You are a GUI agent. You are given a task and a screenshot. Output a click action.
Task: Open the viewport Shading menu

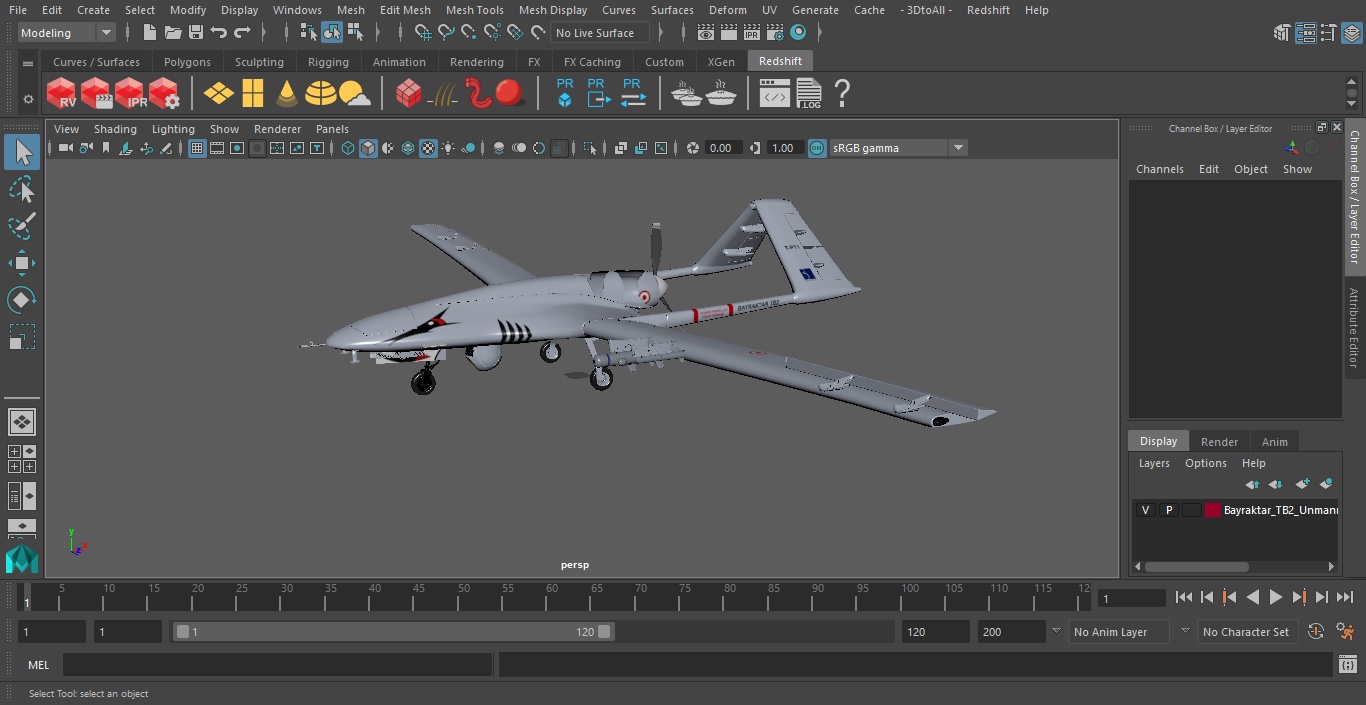pos(115,129)
